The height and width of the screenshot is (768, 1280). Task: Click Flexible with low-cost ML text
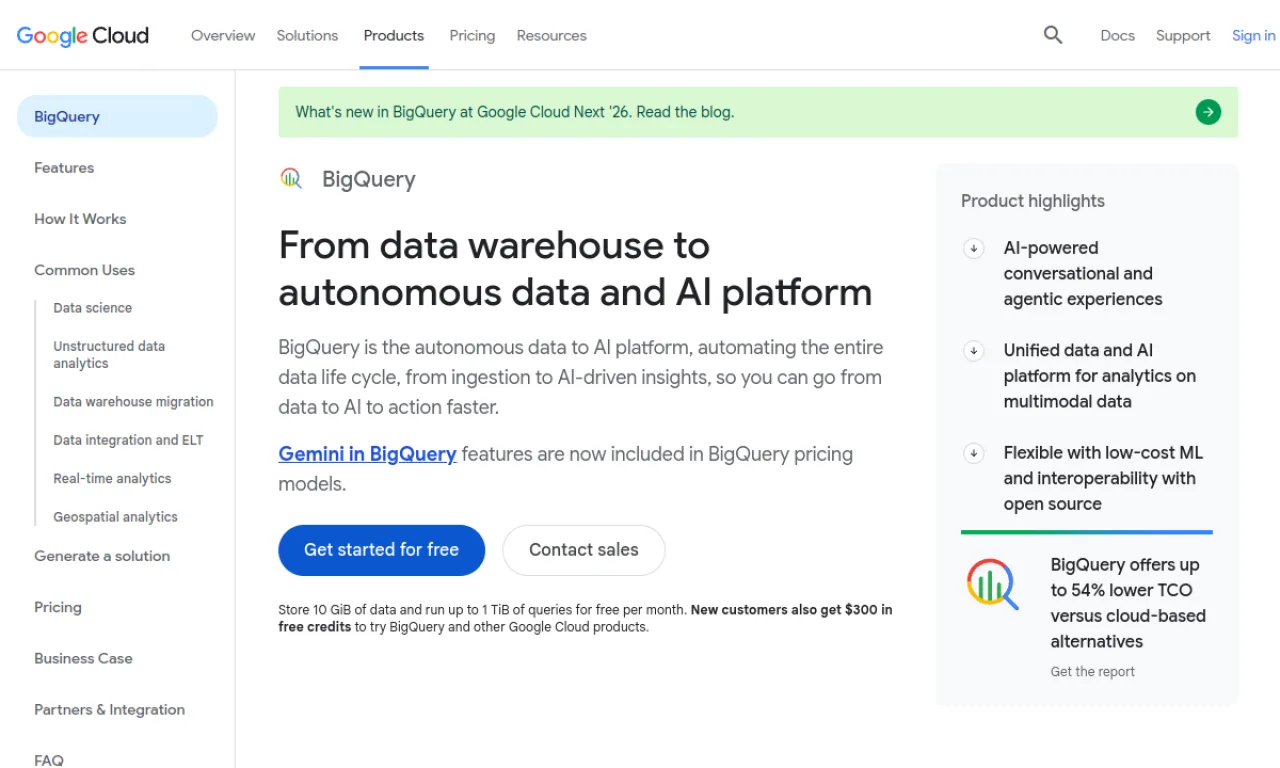1103,479
